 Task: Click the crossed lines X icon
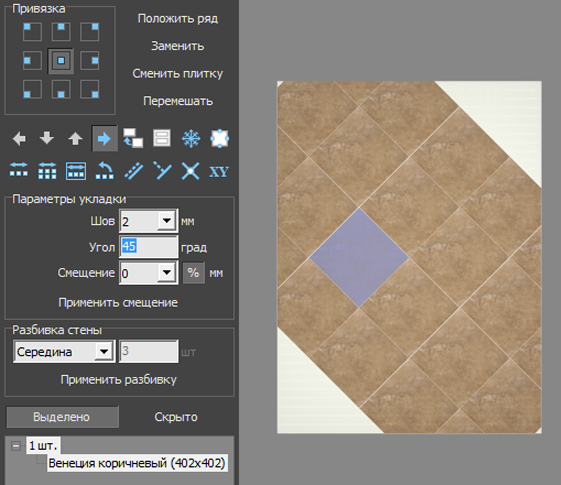coord(190,171)
